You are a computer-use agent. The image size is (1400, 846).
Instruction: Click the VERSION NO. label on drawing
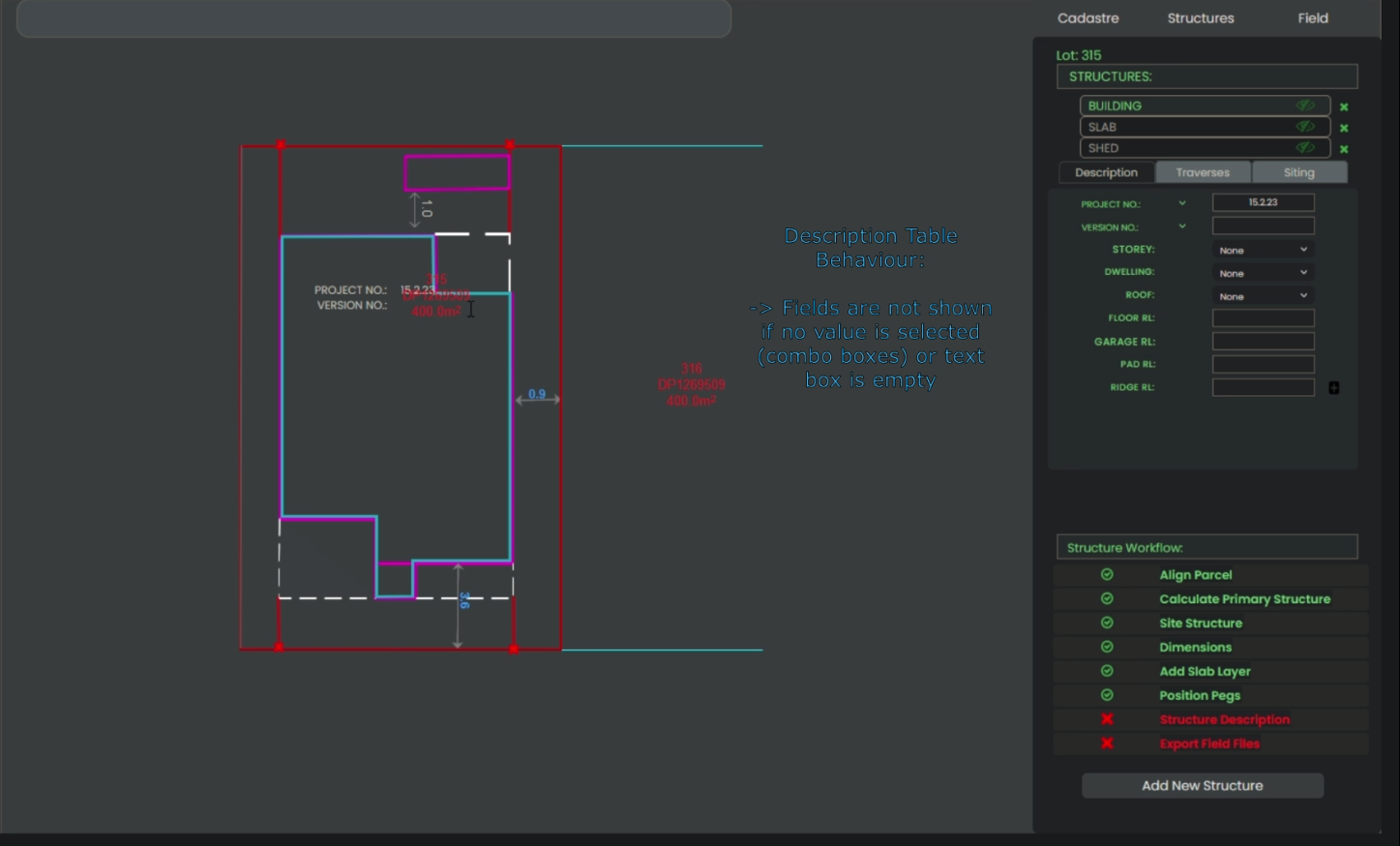pyautogui.click(x=352, y=305)
